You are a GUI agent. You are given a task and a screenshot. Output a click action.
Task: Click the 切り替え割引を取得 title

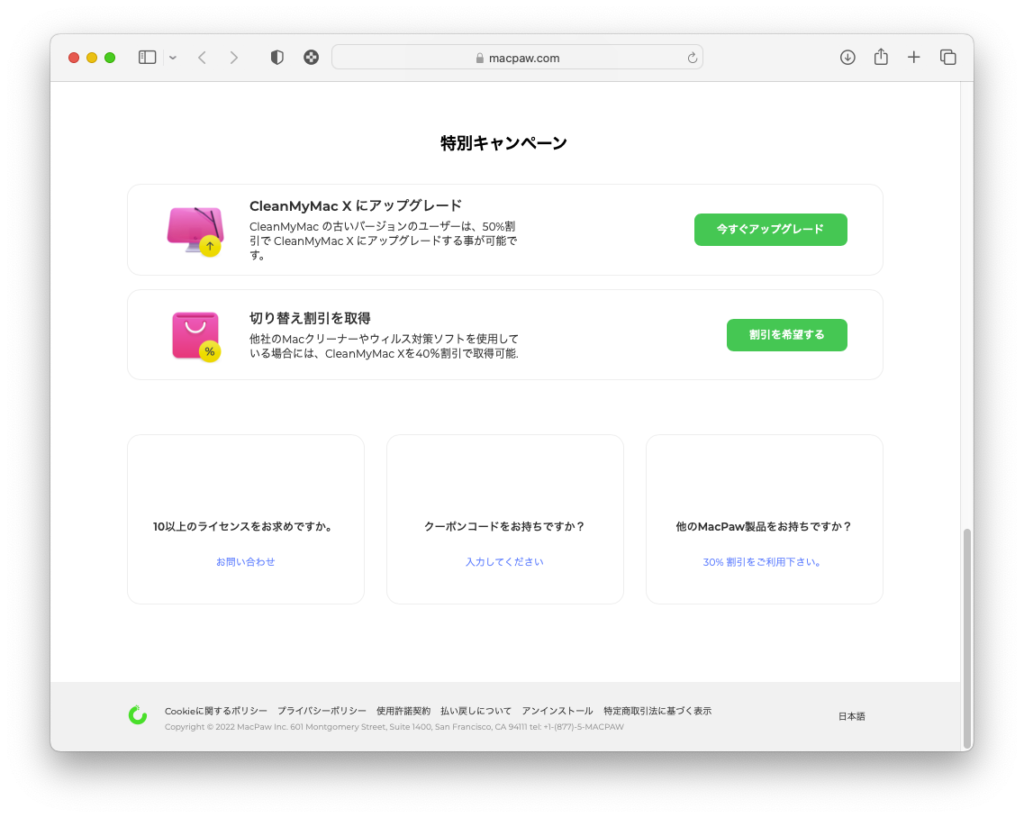pyautogui.click(x=310, y=318)
